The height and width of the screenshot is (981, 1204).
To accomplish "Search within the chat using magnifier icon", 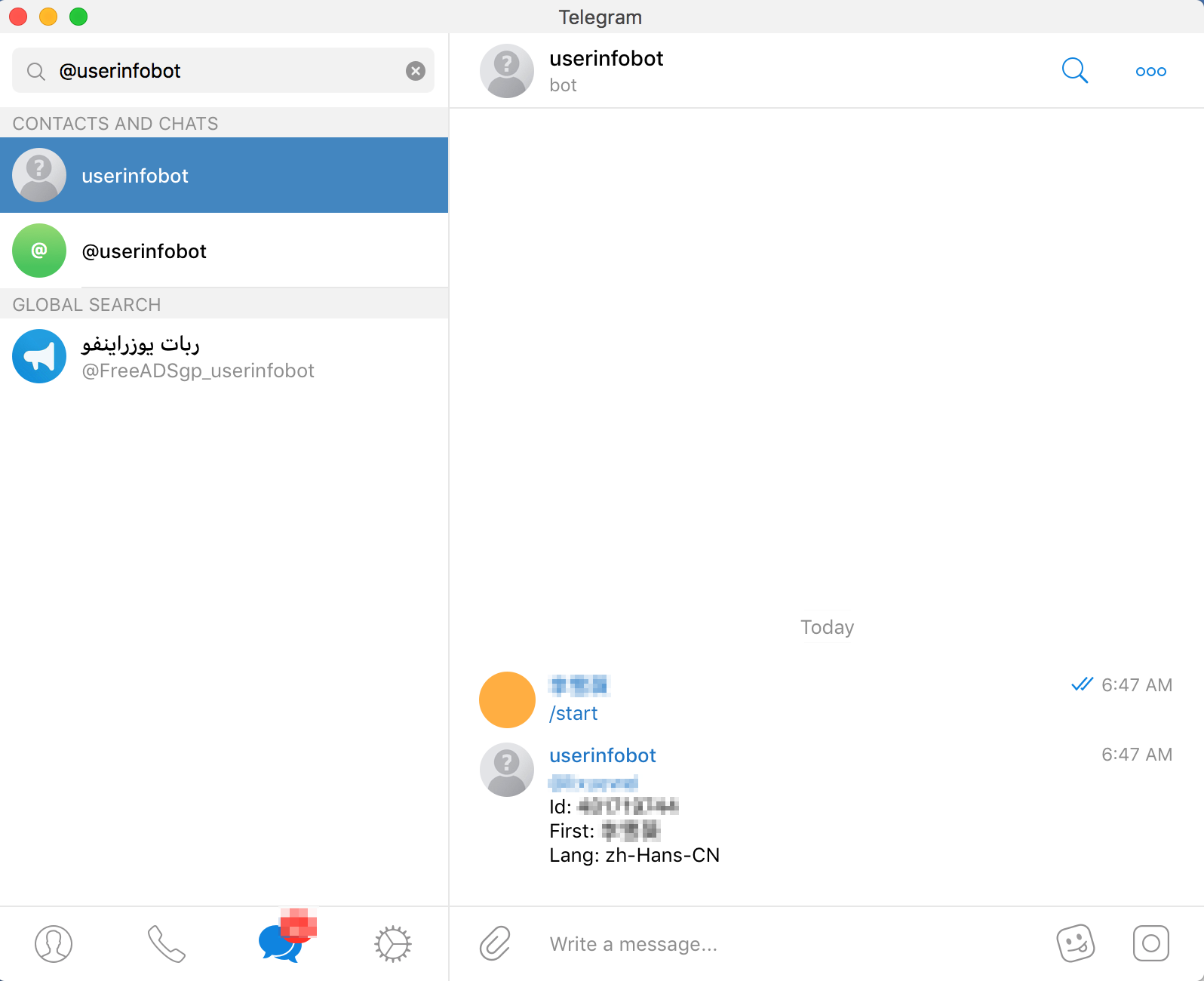I will pyautogui.click(x=1075, y=71).
